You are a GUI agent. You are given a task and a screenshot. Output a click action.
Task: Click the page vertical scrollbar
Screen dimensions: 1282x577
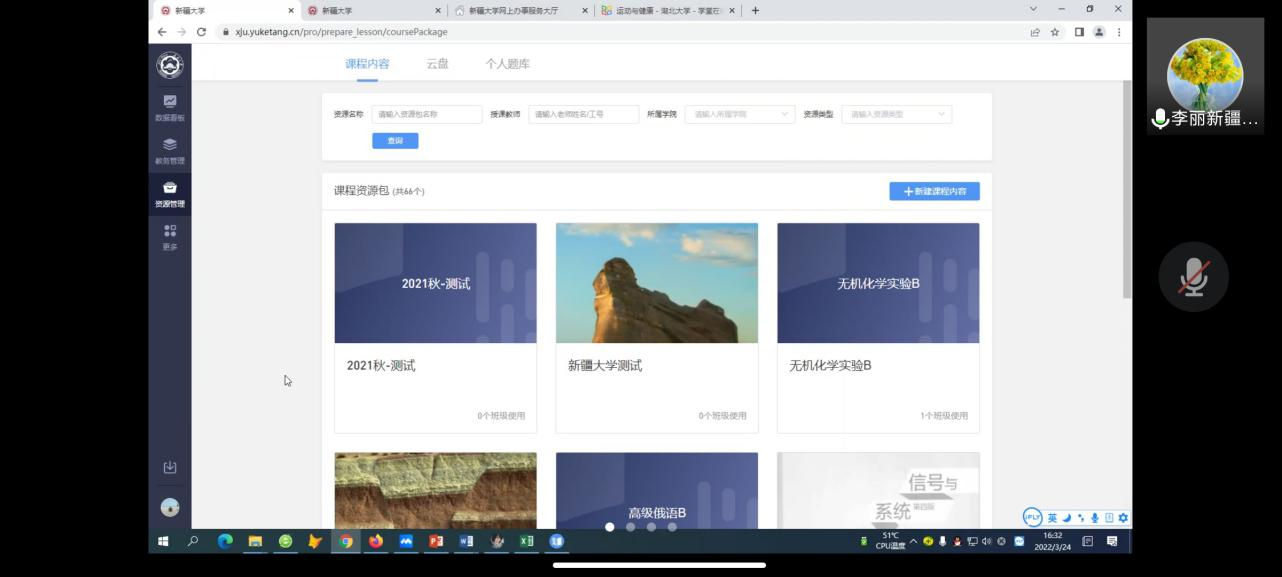click(1127, 190)
